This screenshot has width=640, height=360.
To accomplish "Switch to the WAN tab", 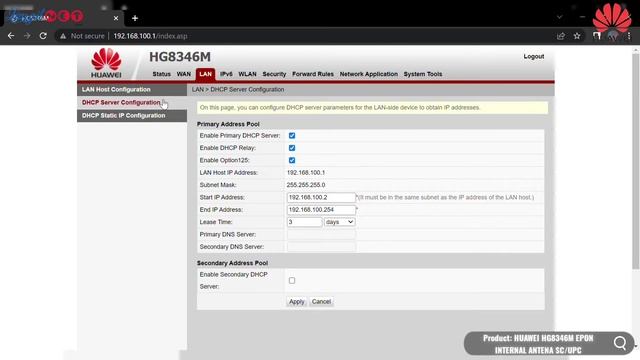I will [x=184, y=74].
